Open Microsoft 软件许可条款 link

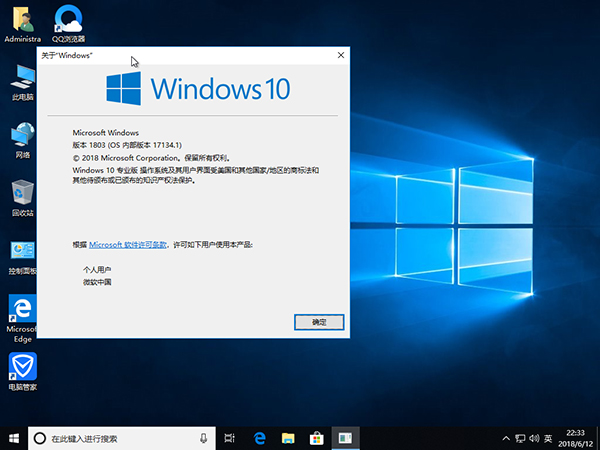128,245
